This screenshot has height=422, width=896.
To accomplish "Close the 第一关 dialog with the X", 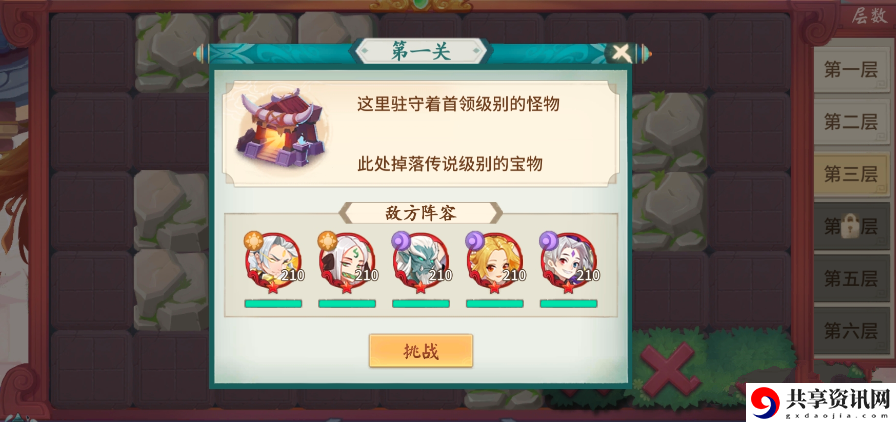I will coord(621,54).
